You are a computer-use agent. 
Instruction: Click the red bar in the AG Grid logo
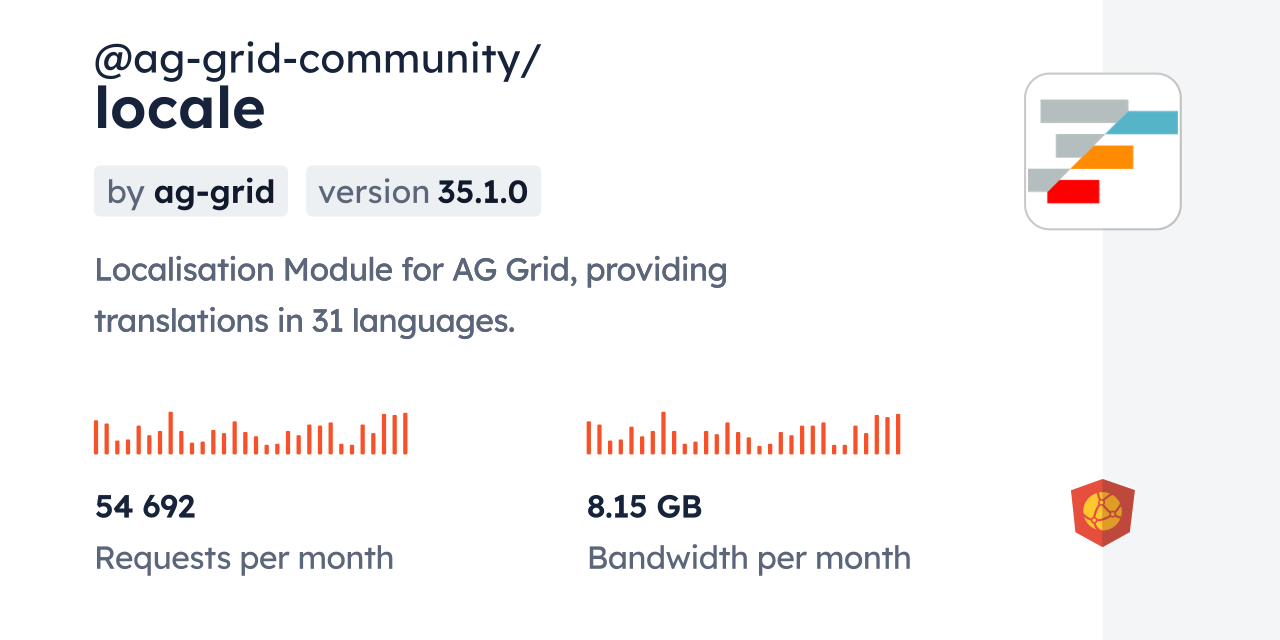pos(1074,191)
